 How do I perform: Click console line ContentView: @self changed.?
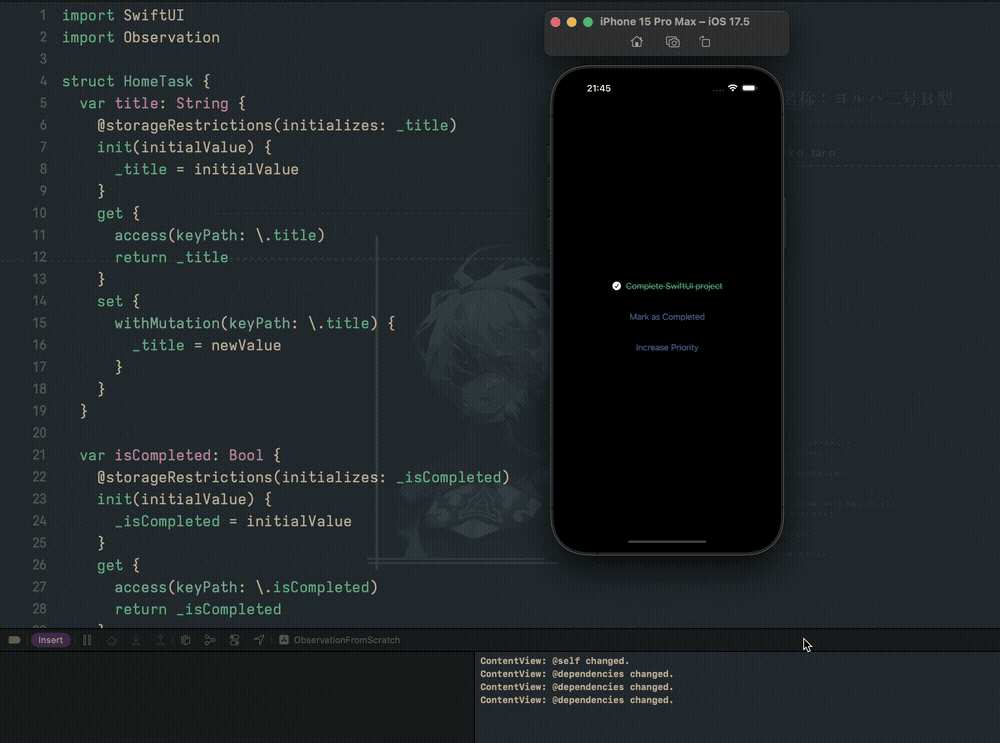554,661
